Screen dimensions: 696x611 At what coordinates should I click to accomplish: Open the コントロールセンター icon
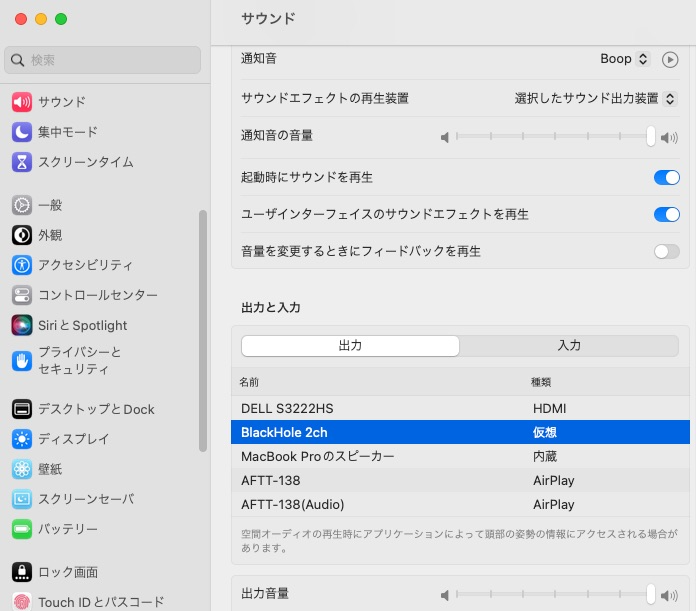tap(22, 295)
